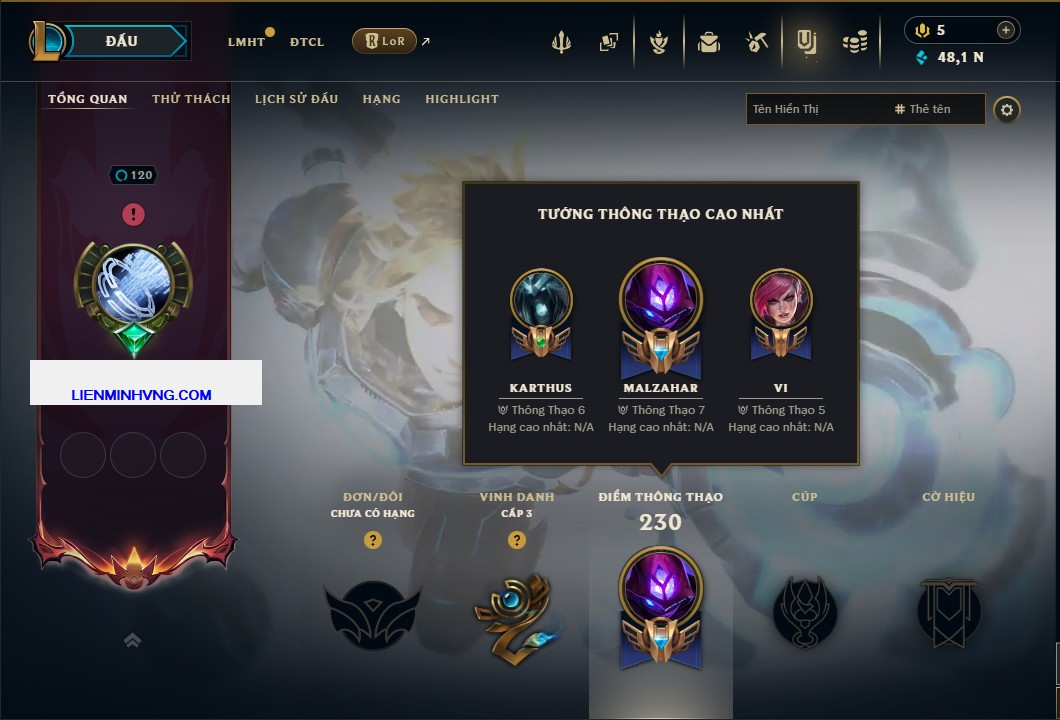Launch LoR from the top bar
This screenshot has height=720, width=1060.
tap(384, 41)
